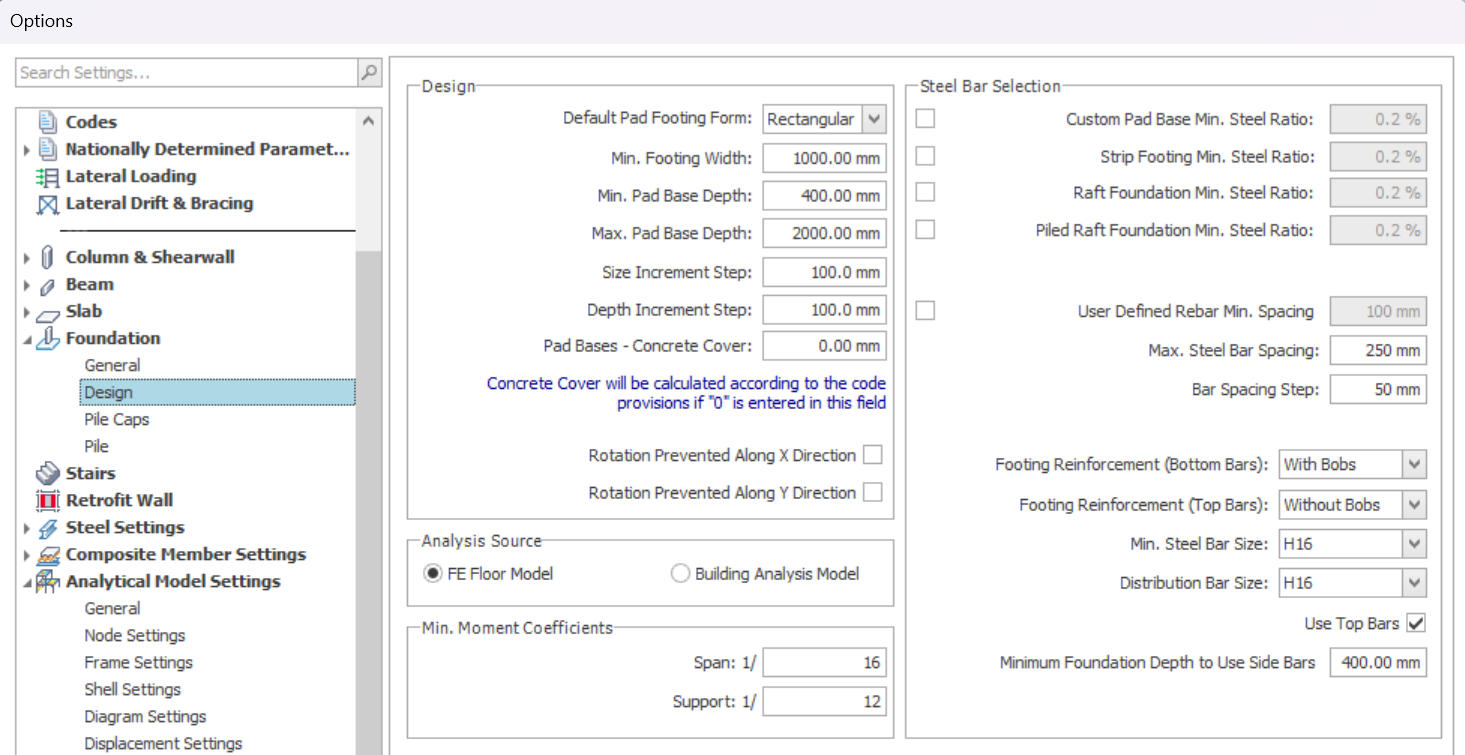This screenshot has width=1465, height=755.
Task: Enable Rotation Prevented Along X Direction
Action: [873, 455]
